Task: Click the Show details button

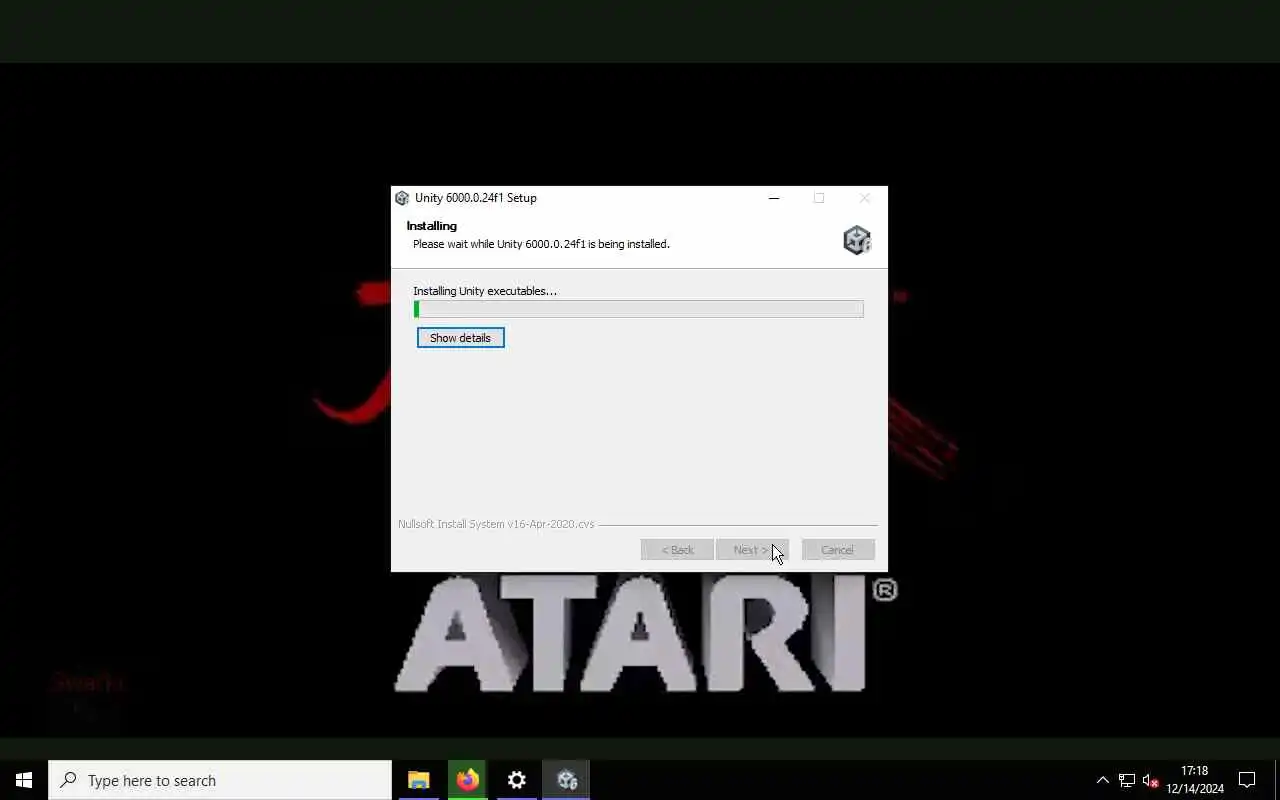Action: click(460, 338)
